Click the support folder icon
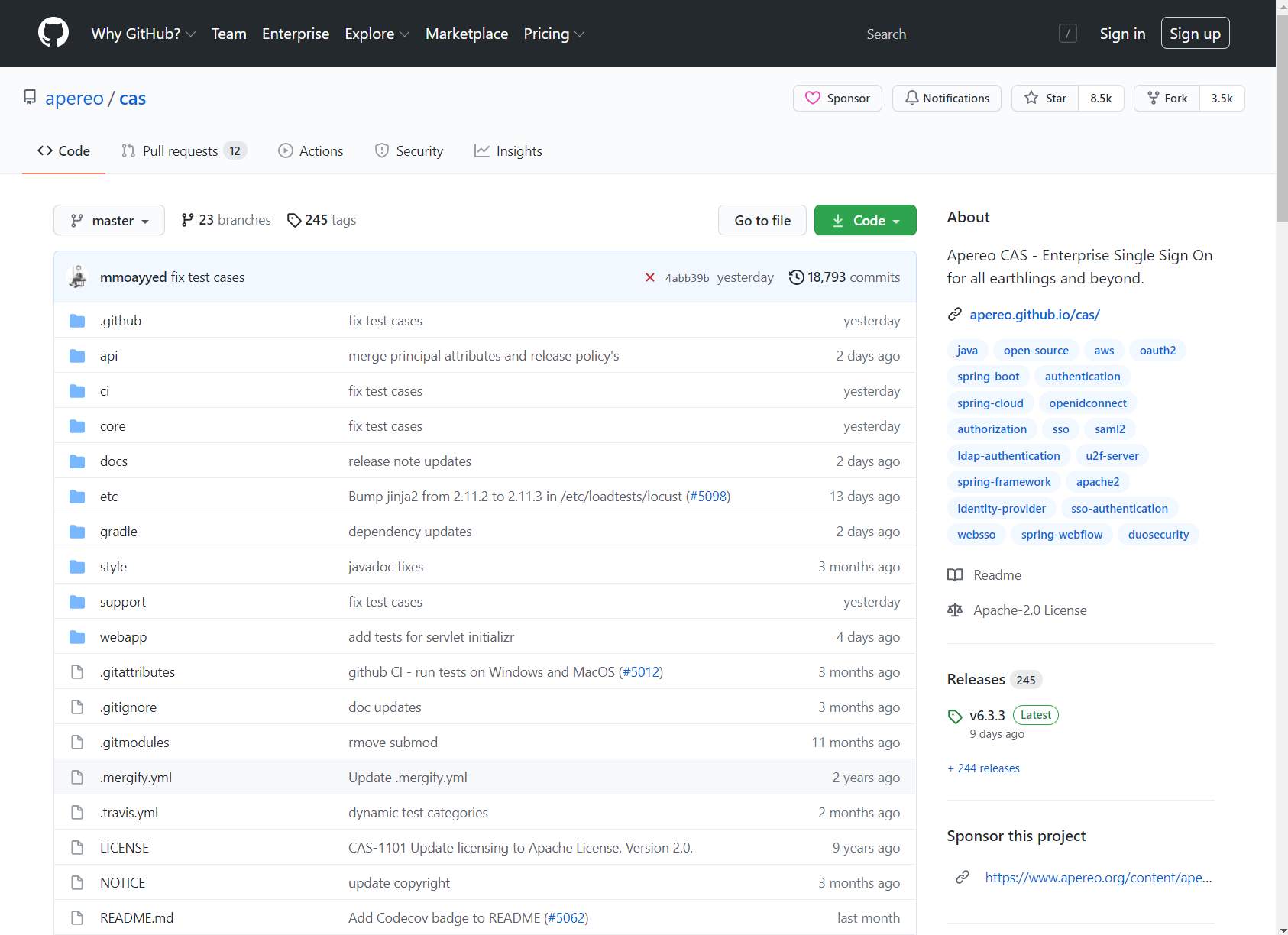The image size is (1288, 935). pyautogui.click(x=77, y=602)
